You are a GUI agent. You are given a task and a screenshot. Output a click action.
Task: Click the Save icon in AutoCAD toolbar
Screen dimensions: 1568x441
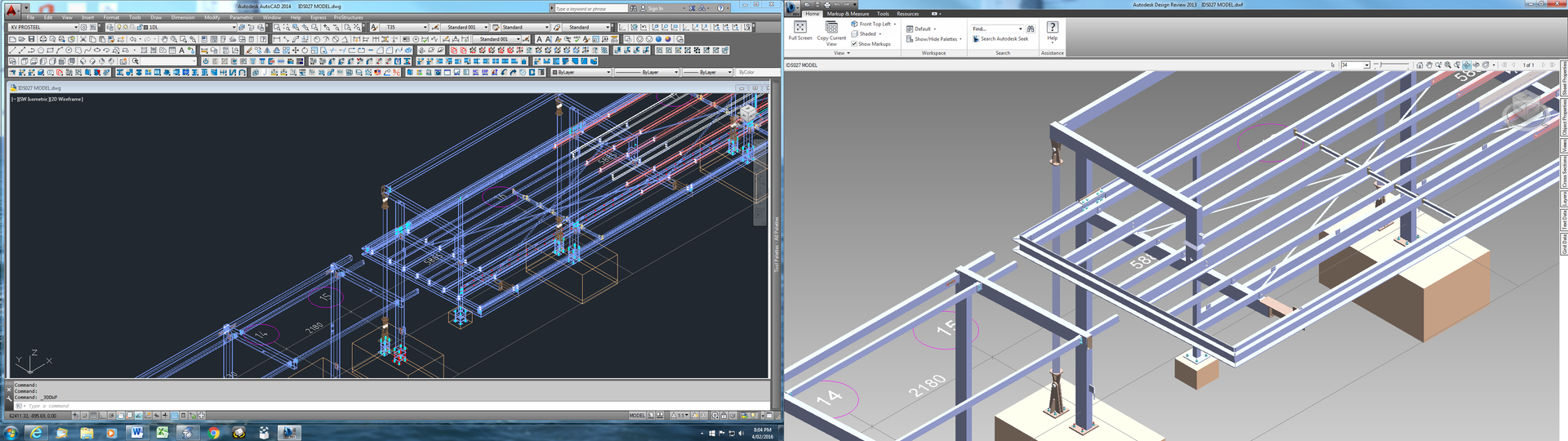click(x=31, y=39)
